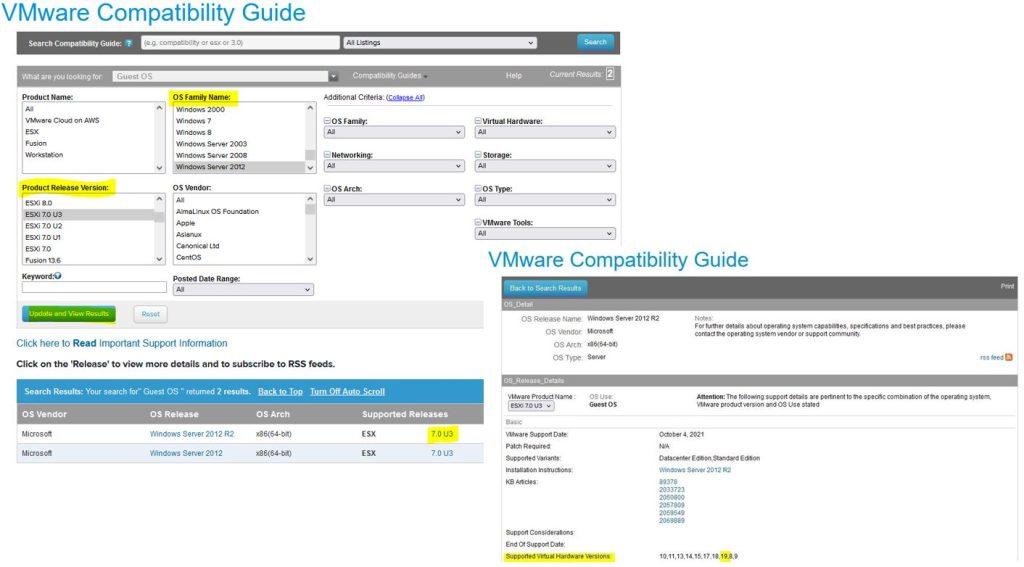
Task: Open the Windows Server 2012 R2 release link in results
Action: point(191,434)
